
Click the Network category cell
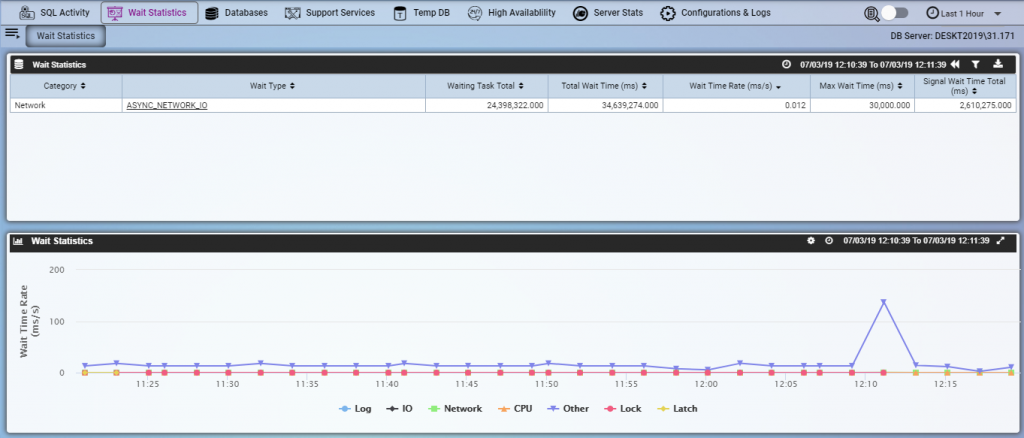[x=65, y=105]
